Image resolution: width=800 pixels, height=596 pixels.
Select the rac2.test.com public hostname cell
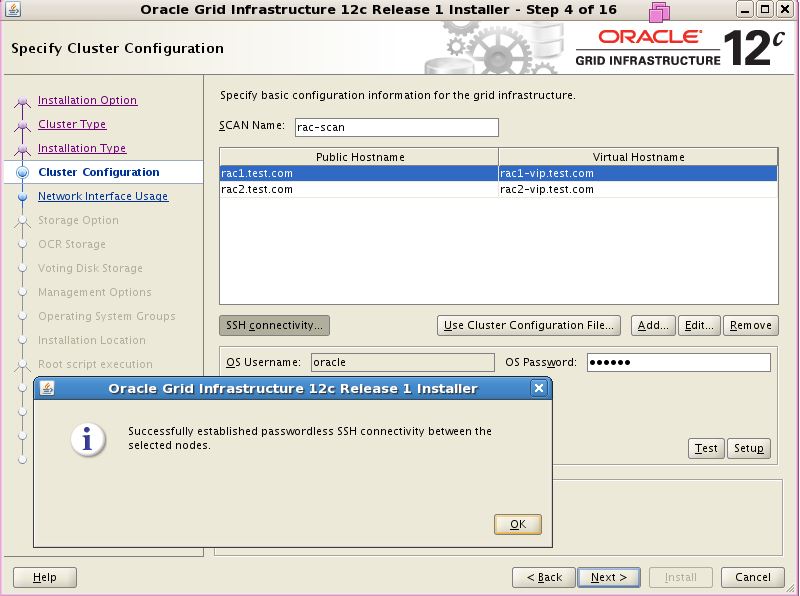[x=359, y=189]
